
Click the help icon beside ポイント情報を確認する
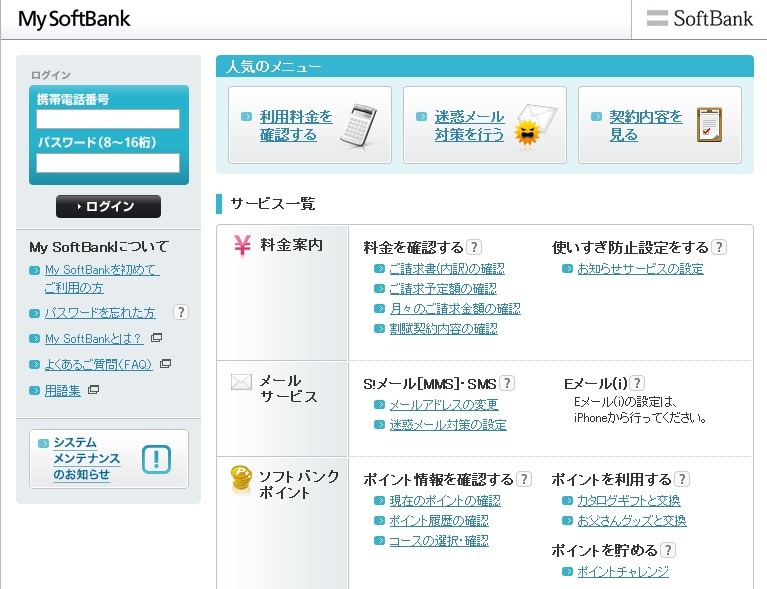pos(524,479)
